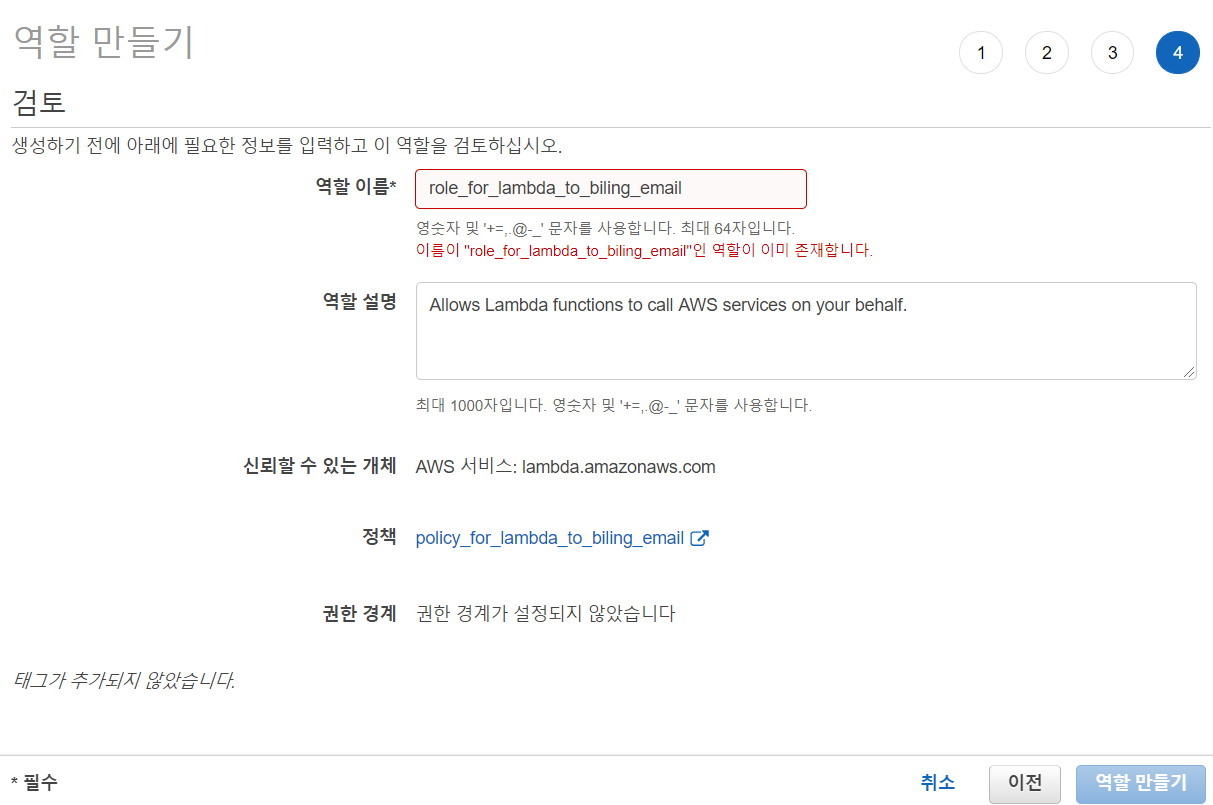The image size is (1213, 805).
Task: Click the role name input field
Action: click(x=611, y=188)
